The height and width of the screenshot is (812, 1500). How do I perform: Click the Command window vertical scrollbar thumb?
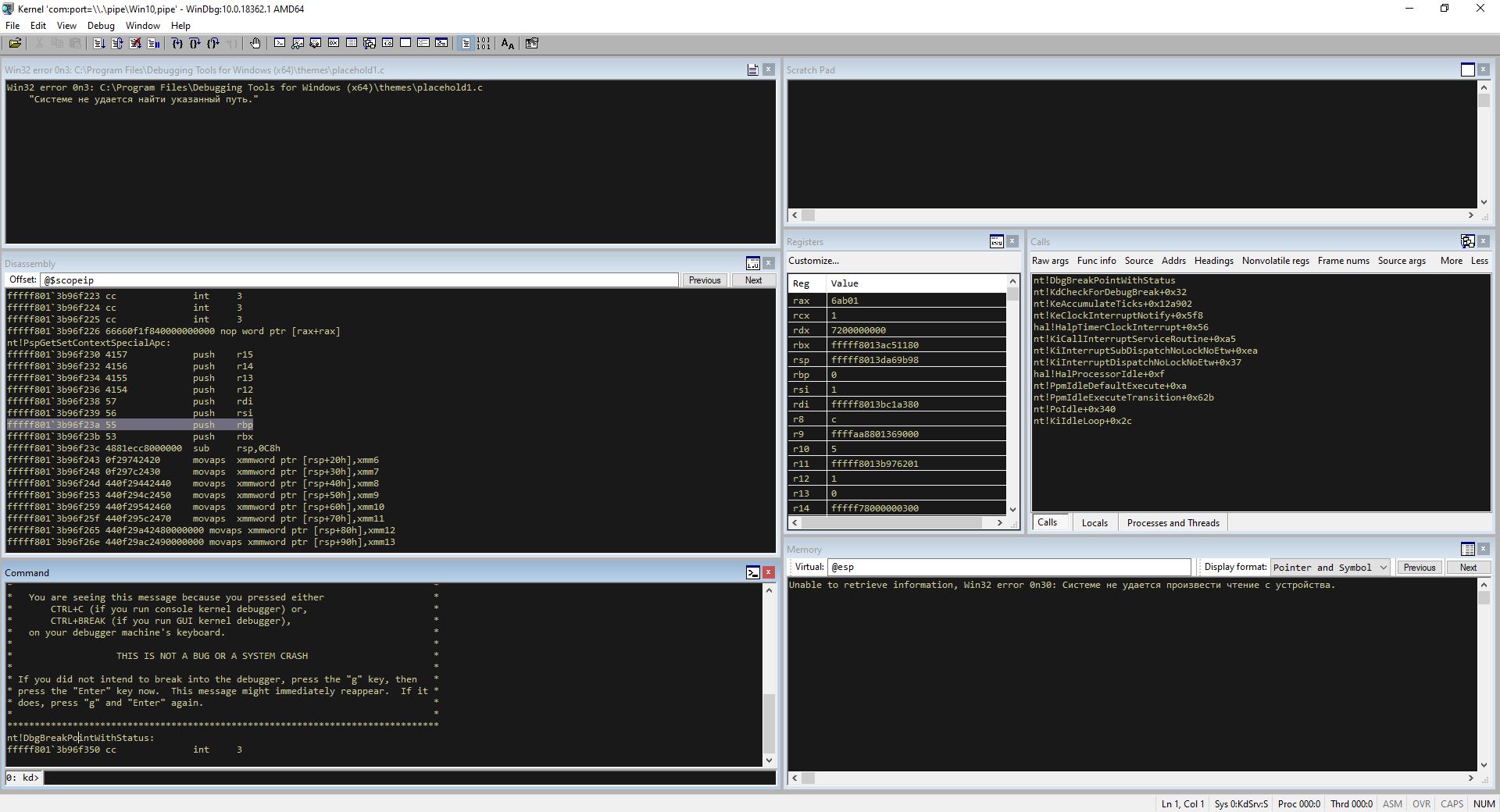click(769, 723)
